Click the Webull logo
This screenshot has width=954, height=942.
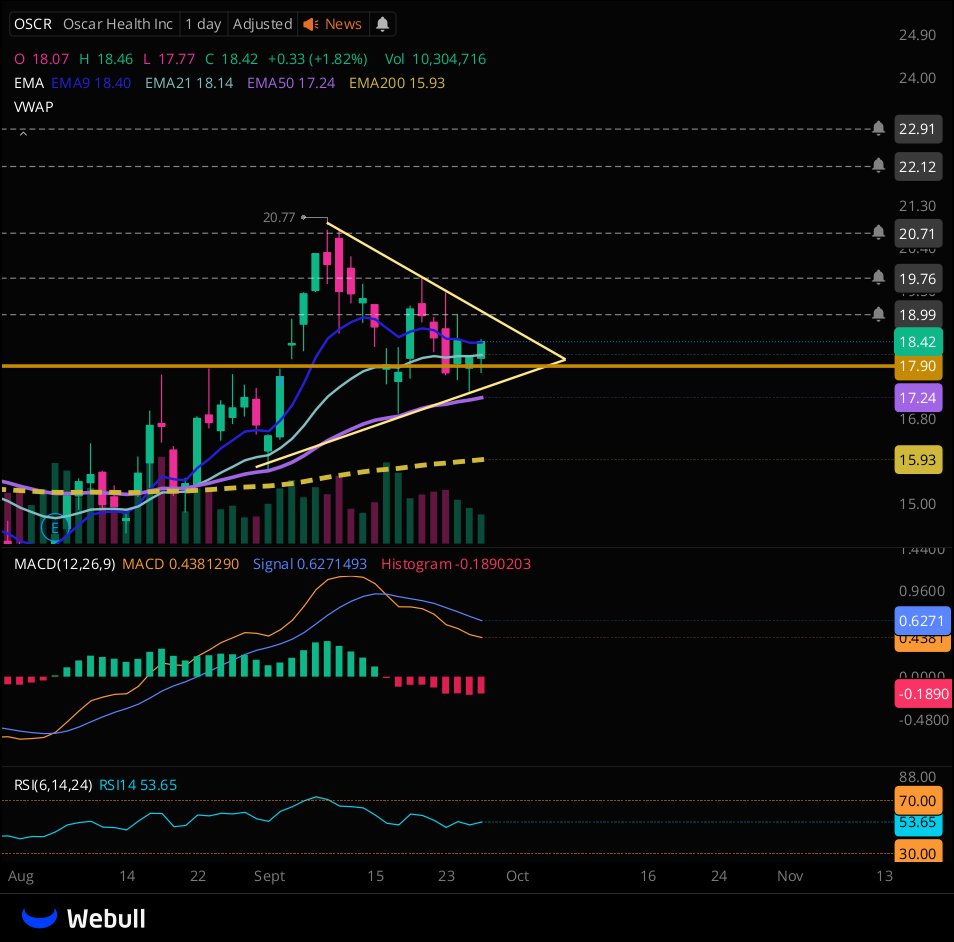[84, 918]
